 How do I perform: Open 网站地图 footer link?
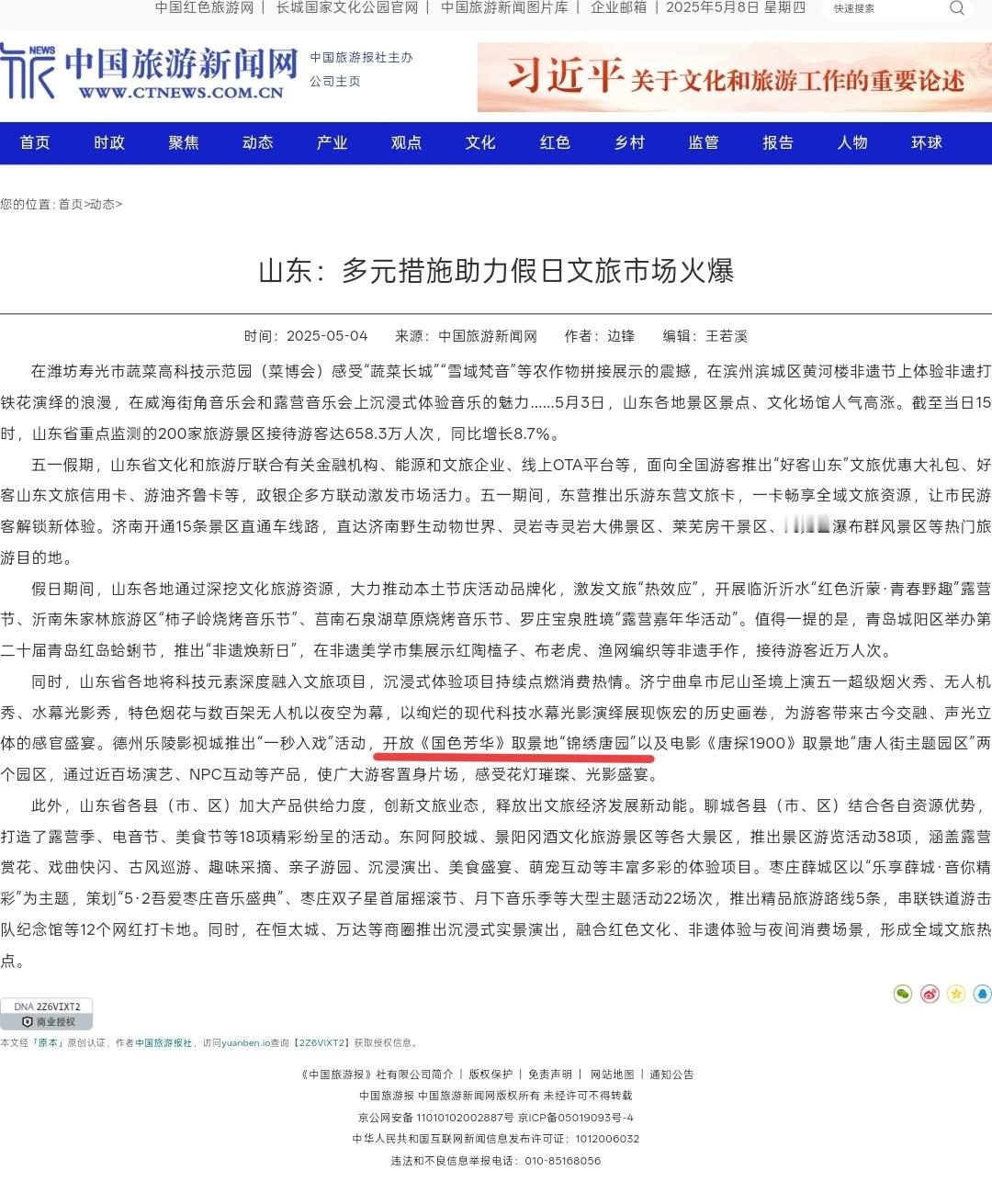(612, 1075)
